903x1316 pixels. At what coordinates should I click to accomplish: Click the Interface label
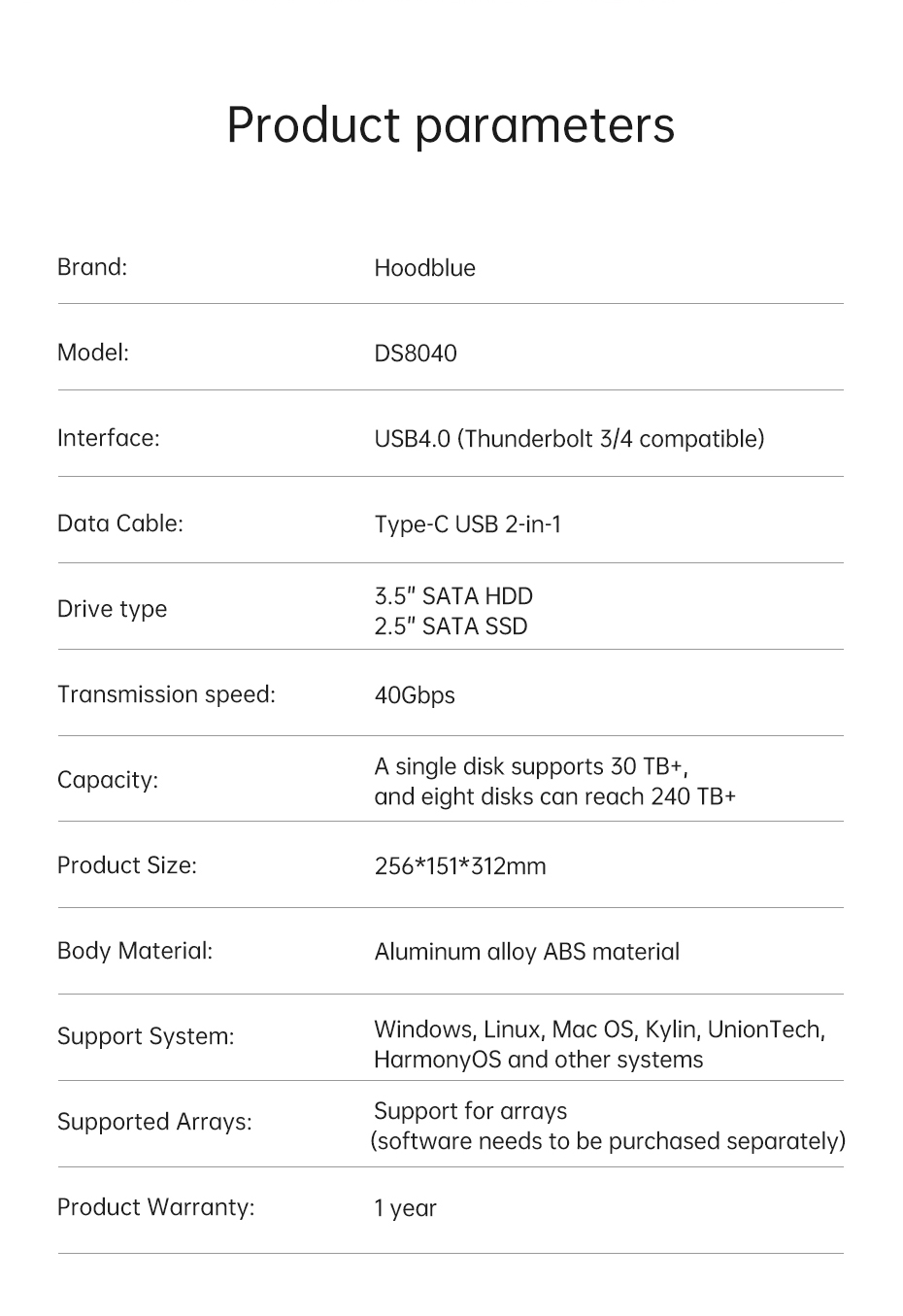[x=109, y=438]
